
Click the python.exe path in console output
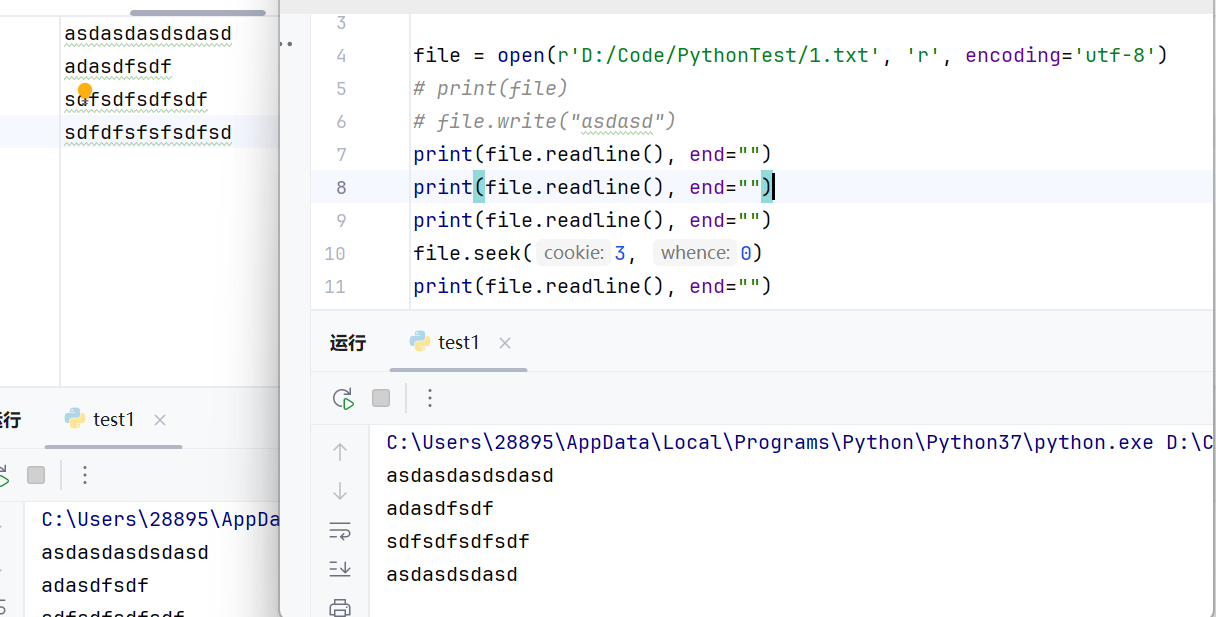click(x=799, y=442)
